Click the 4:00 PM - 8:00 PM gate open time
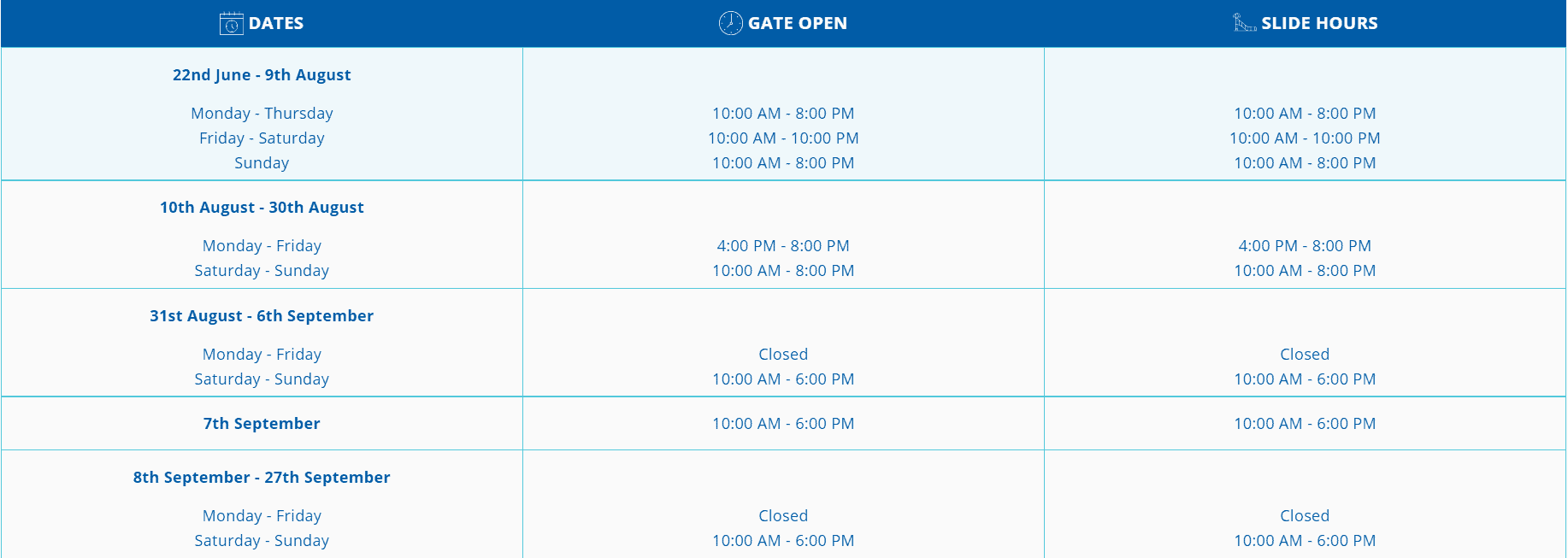1568x558 pixels. [x=783, y=246]
